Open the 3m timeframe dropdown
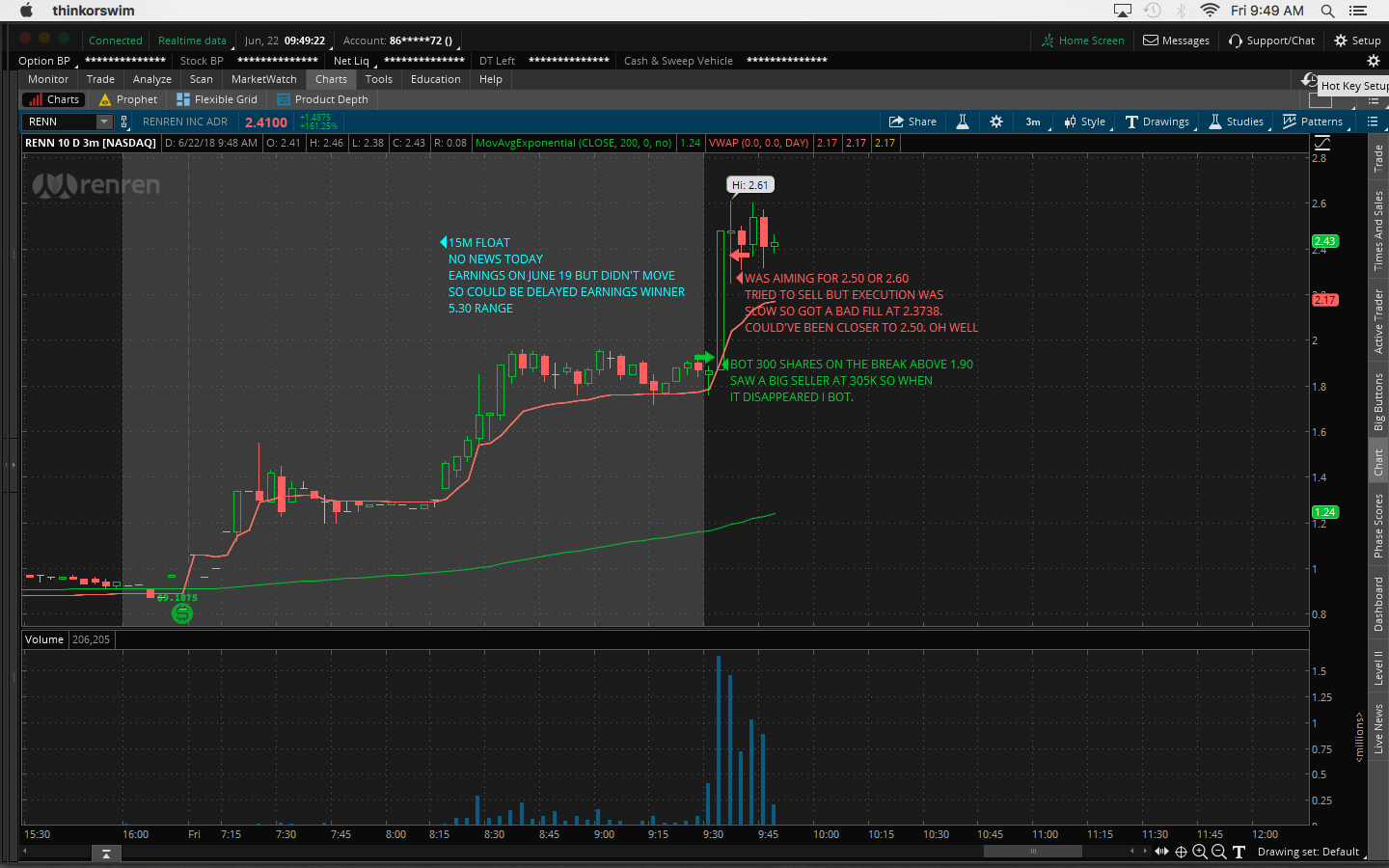This screenshot has width=1389, height=868. [x=1033, y=122]
